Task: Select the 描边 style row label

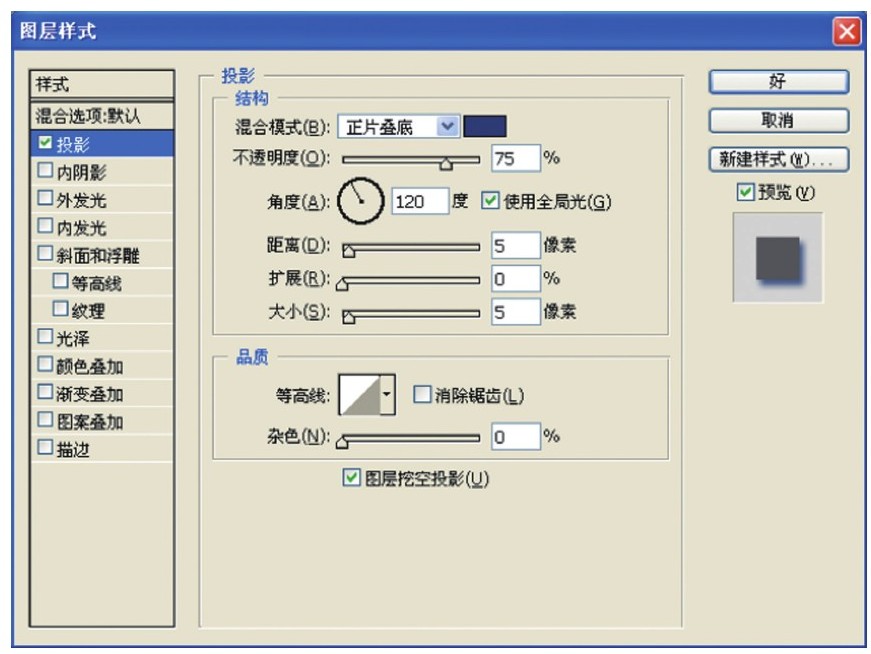Action: point(73,450)
